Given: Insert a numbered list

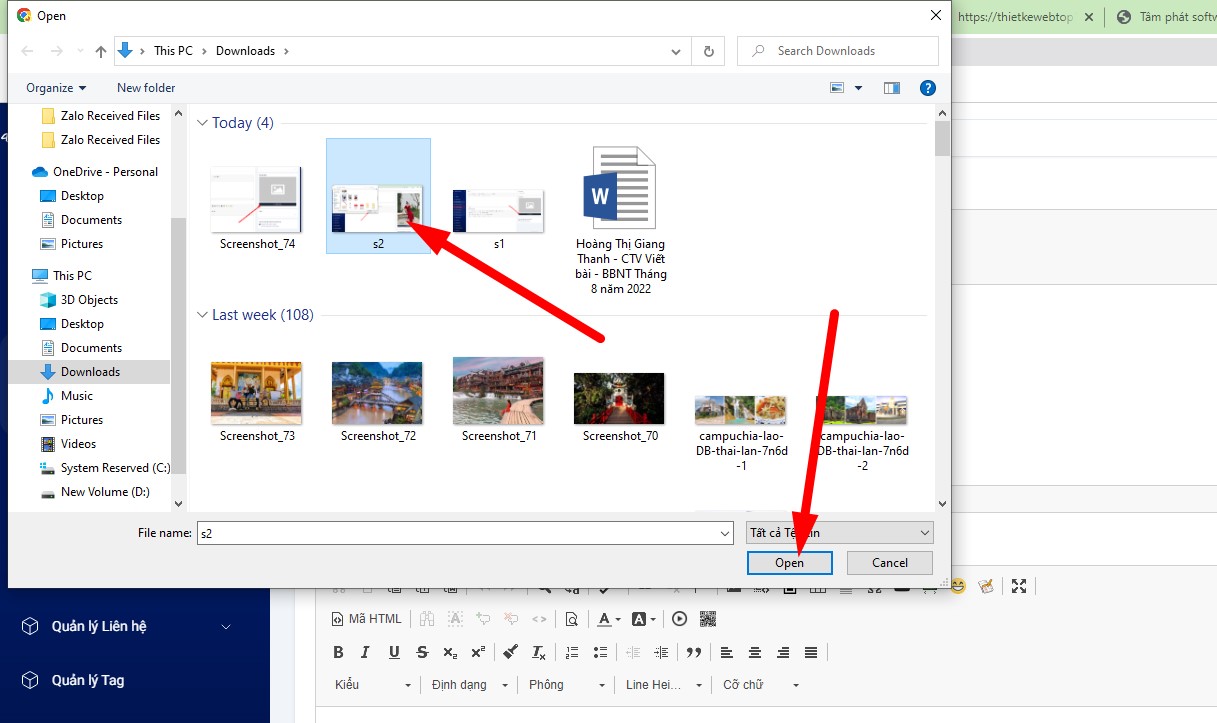Looking at the screenshot, I should (572, 652).
